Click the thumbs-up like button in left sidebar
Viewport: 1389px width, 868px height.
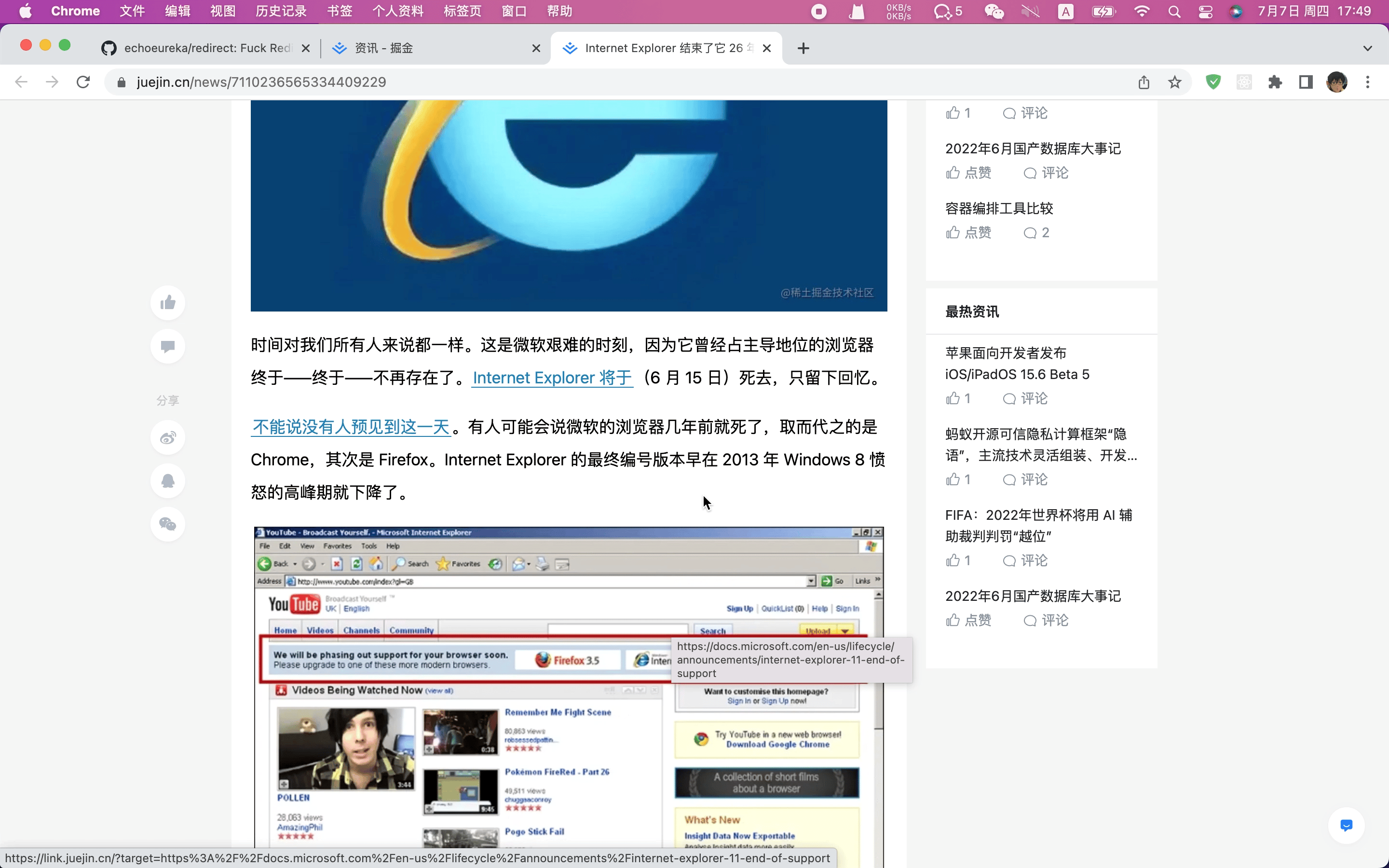coord(168,302)
